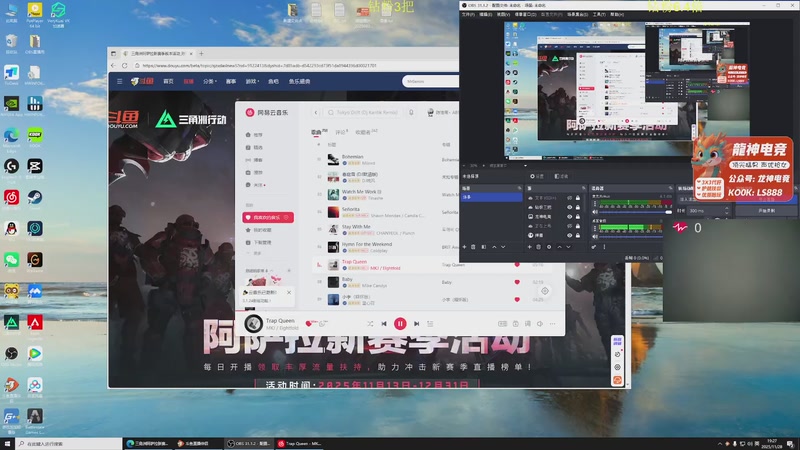Unlike the Baby song row heart

pyautogui.click(x=517, y=282)
